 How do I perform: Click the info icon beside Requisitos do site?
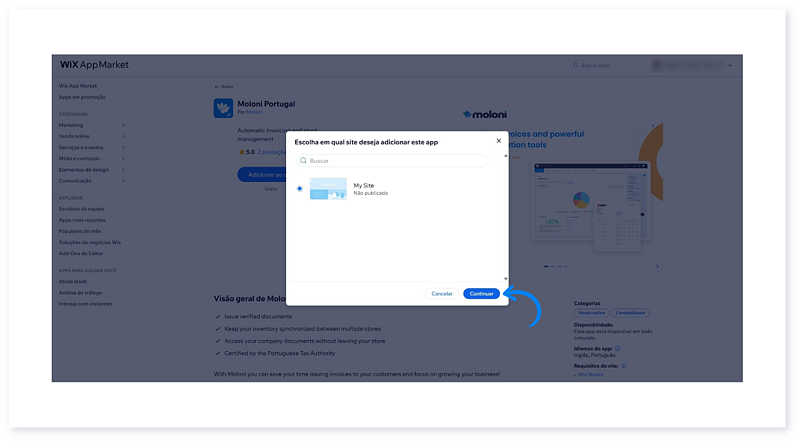click(x=624, y=367)
